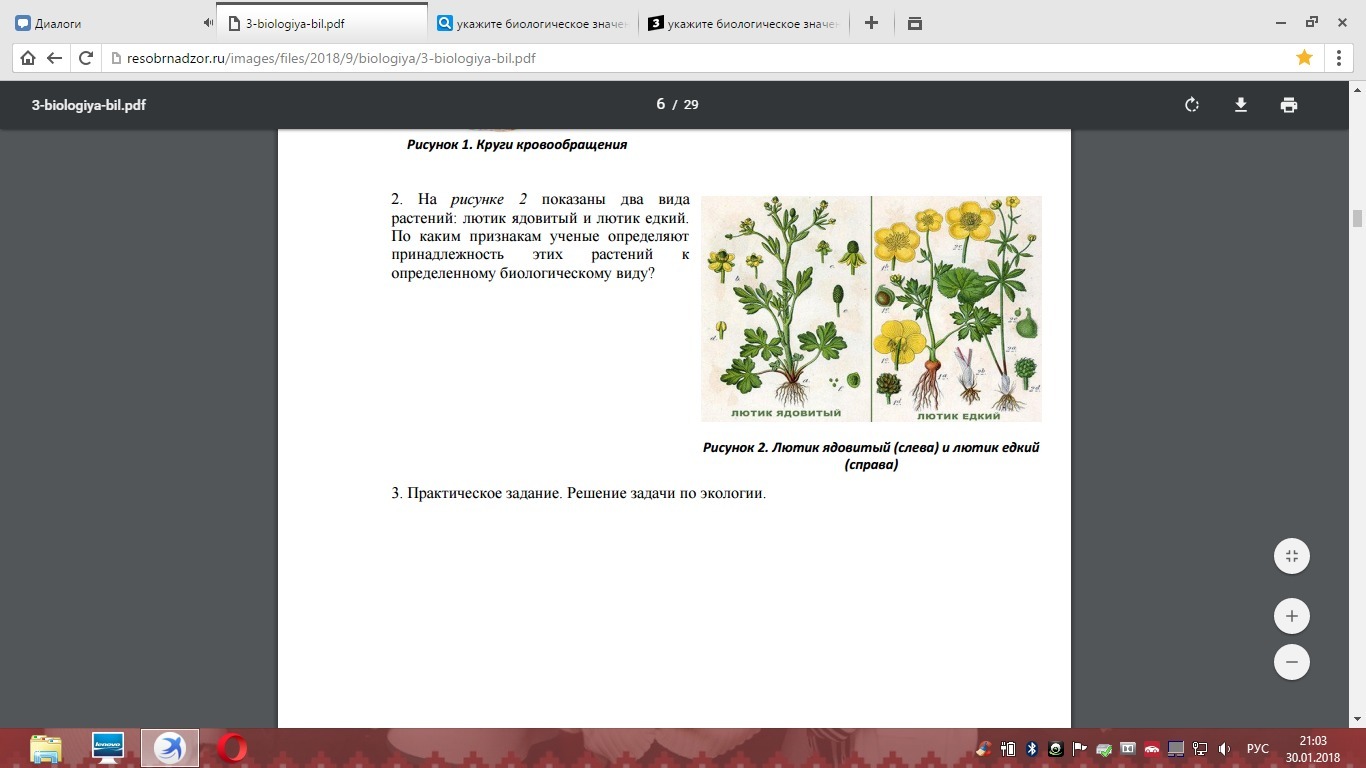Image resolution: width=1366 pixels, height=768 pixels.
Task: Open the tab with the black '3' favicon
Action: [x=742, y=23]
